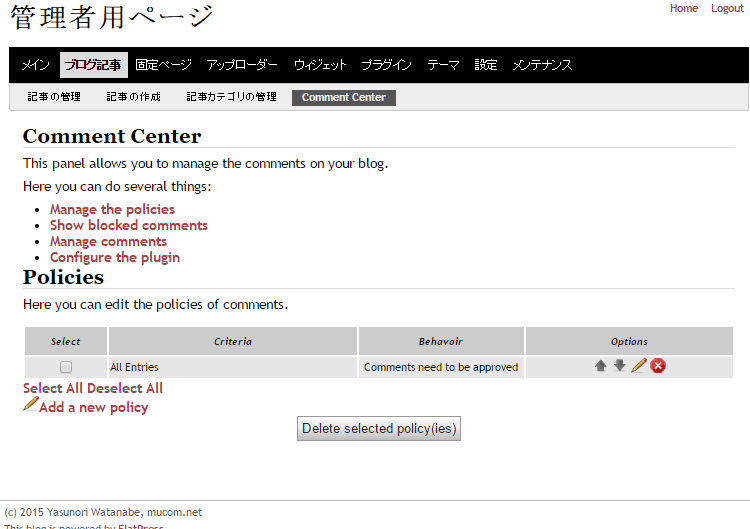Image resolution: width=750 pixels, height=529 pixels.
Task: Click the Select All link
Action: (53, 388)
